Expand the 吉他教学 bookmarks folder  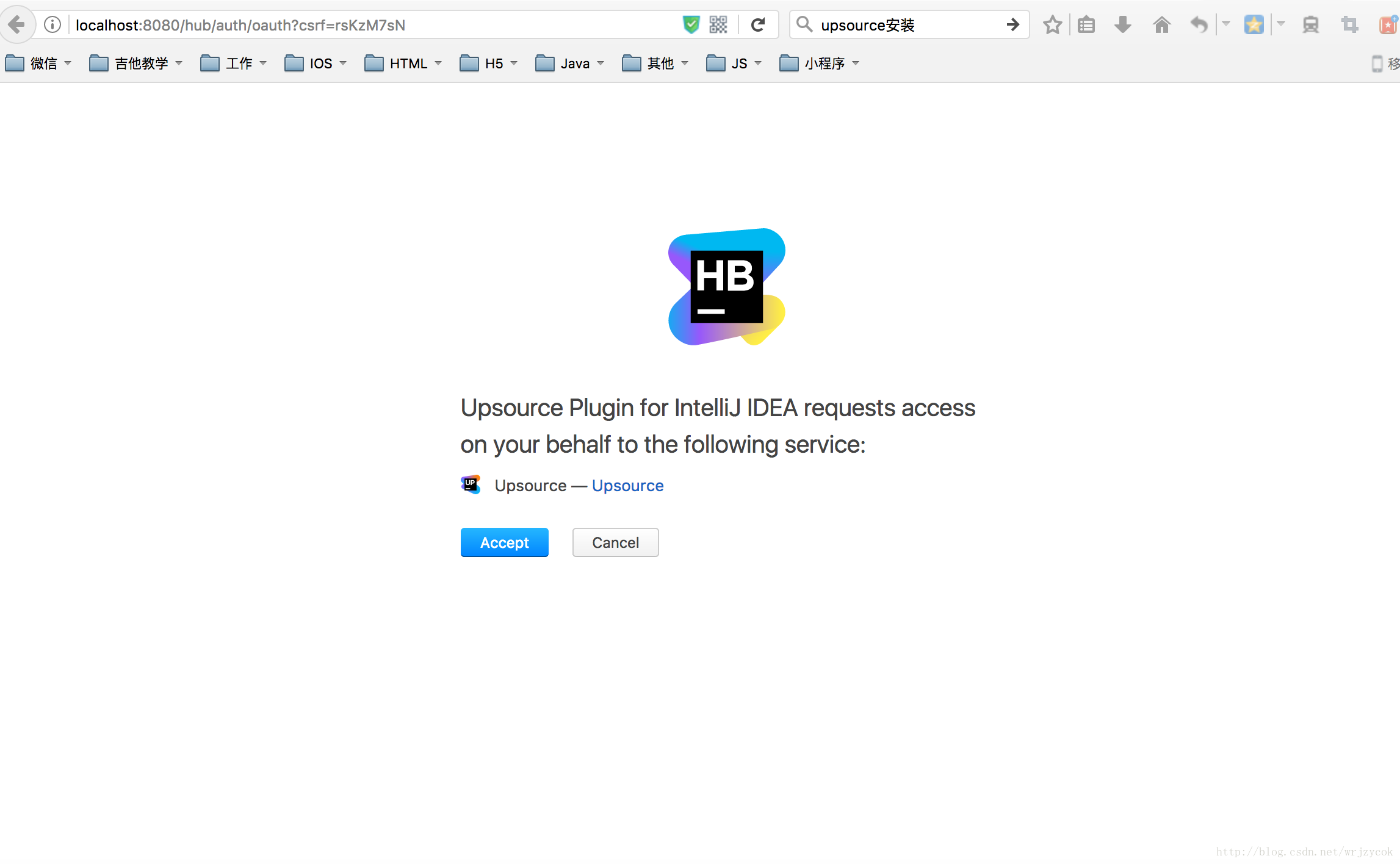136,63
